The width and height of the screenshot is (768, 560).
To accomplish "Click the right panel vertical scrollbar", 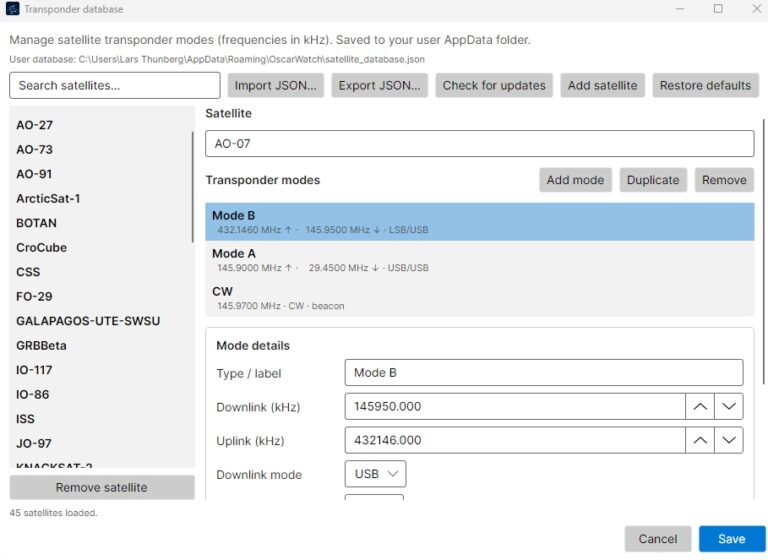I will point(764,251).
